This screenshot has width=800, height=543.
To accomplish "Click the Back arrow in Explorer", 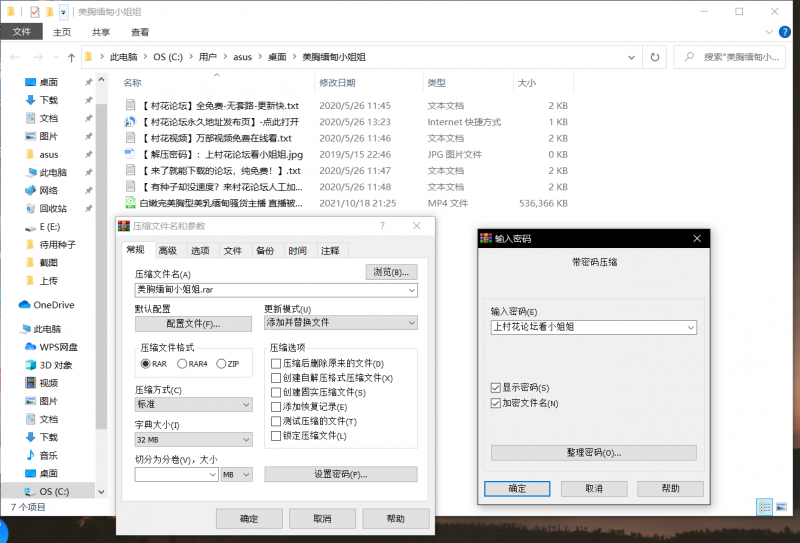I will click(13, 57).
